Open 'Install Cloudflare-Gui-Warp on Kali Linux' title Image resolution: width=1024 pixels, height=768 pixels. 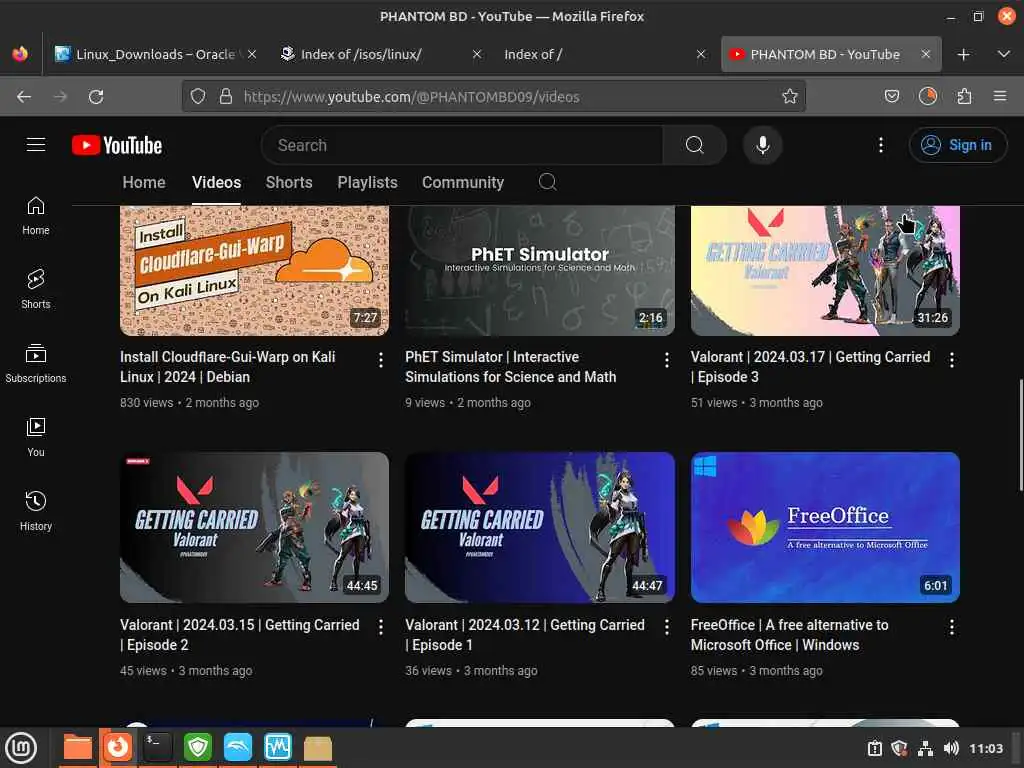[x=227, y=367]
